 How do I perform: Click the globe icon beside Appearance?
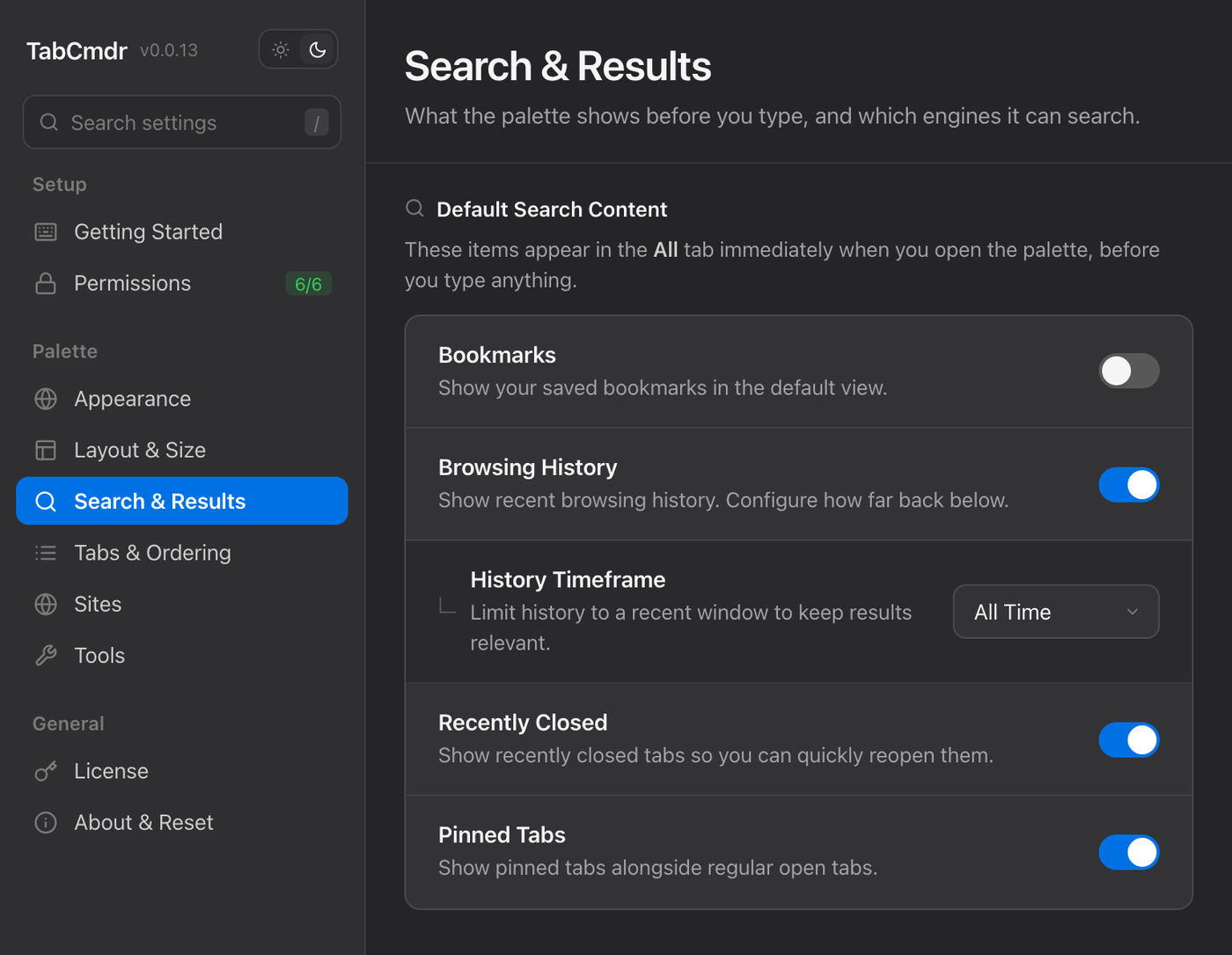[x=46, y=399]
